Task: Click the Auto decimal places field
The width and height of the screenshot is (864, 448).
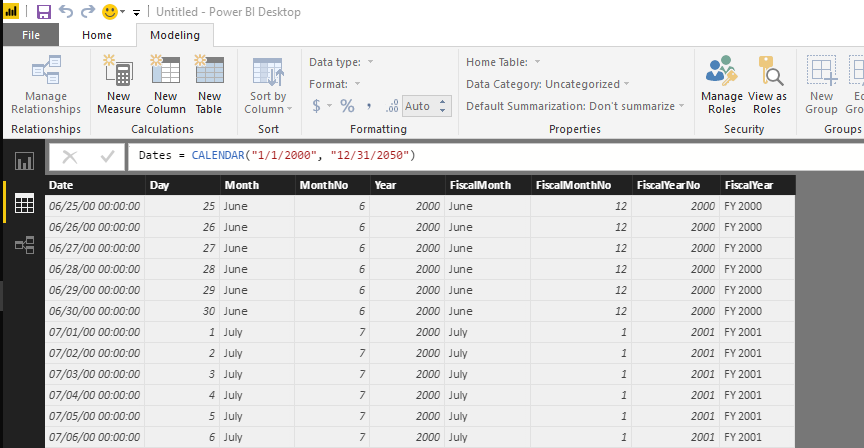Action: pyautogui.click(x=420, y=106)
